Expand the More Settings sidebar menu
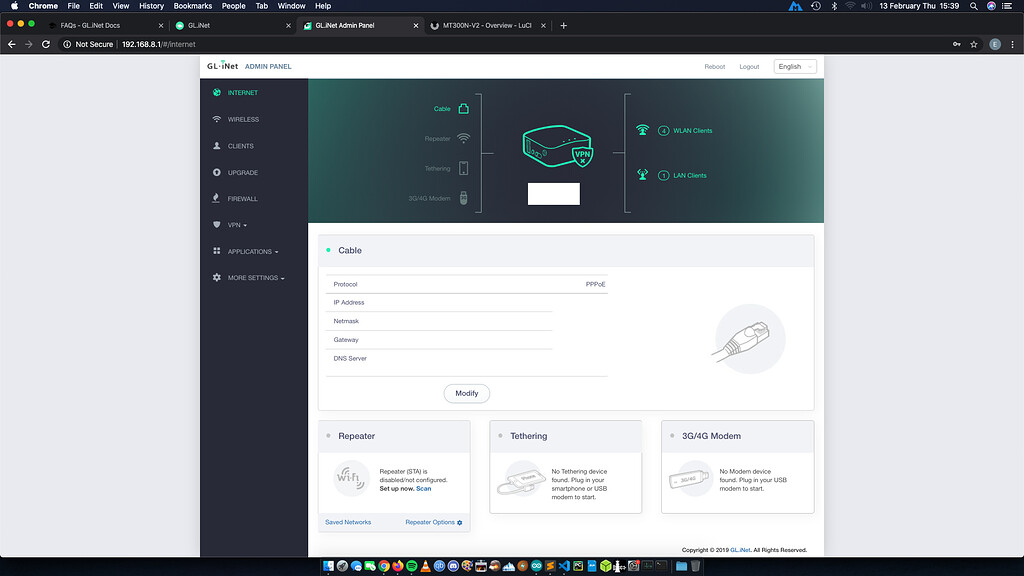 point(255,278)
